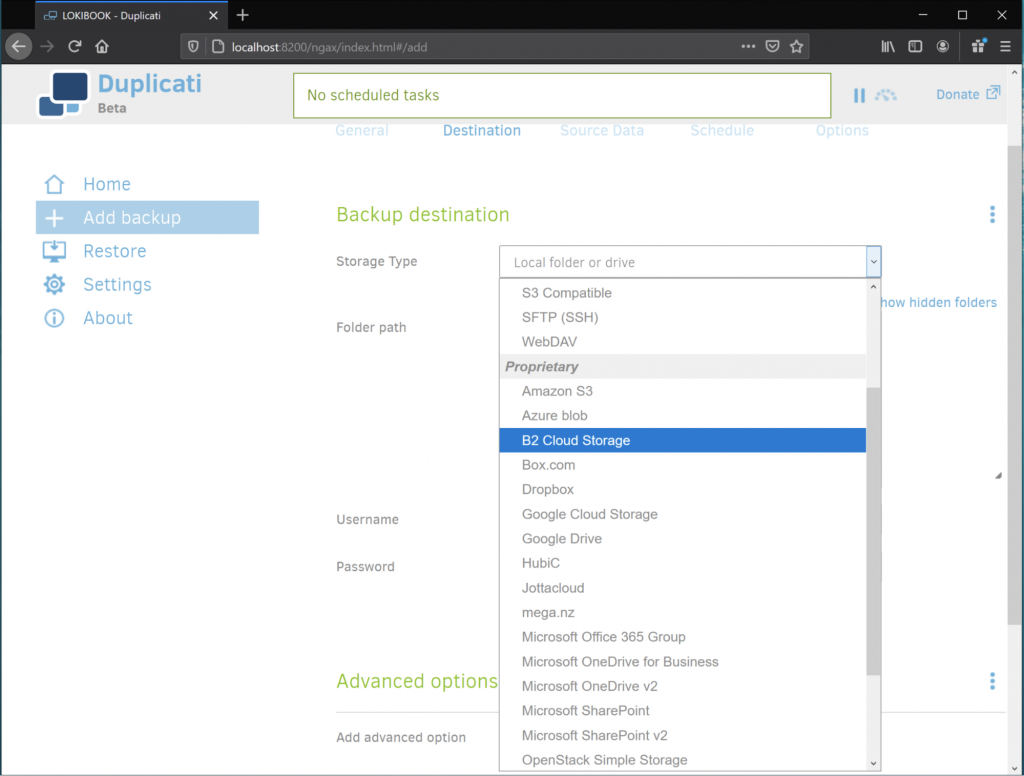1024x776 pixels.
Task: Click the Proprietary group header
Action: (682, 366)
